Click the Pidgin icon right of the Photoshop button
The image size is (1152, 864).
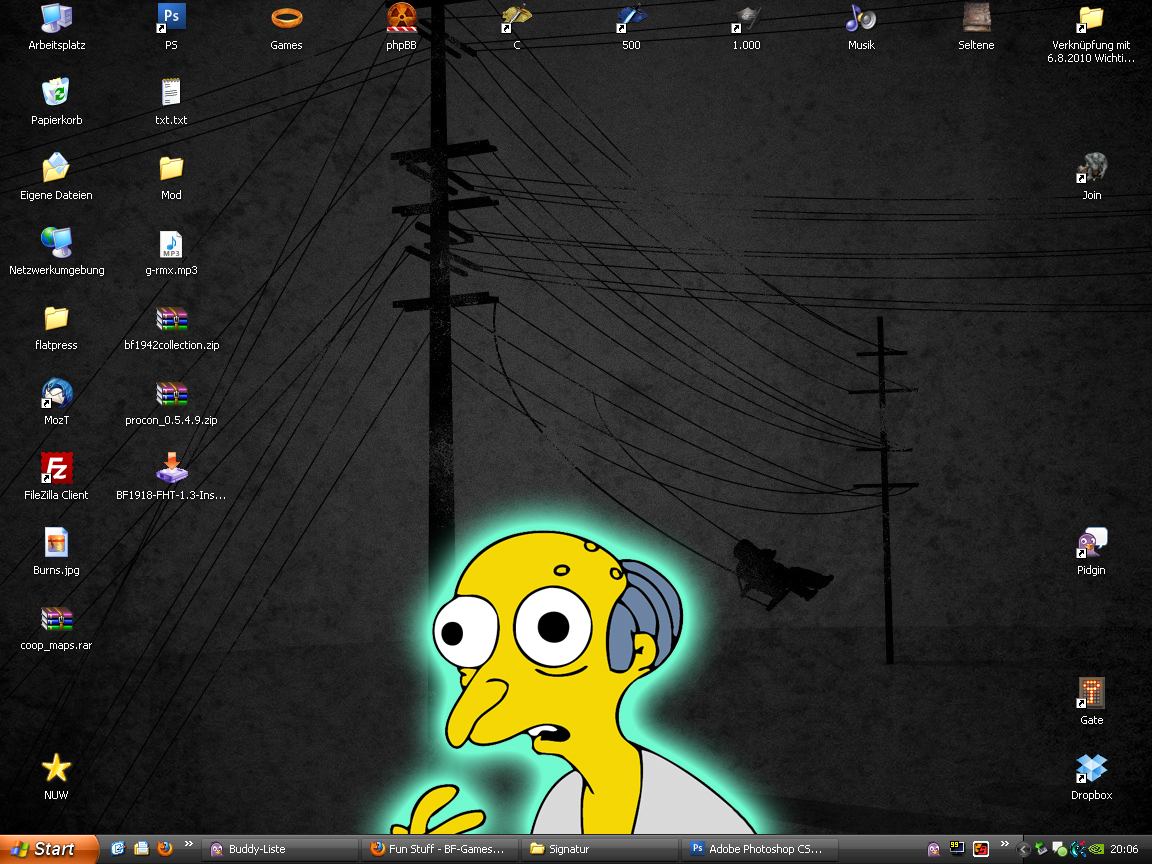tap(933, 849)
